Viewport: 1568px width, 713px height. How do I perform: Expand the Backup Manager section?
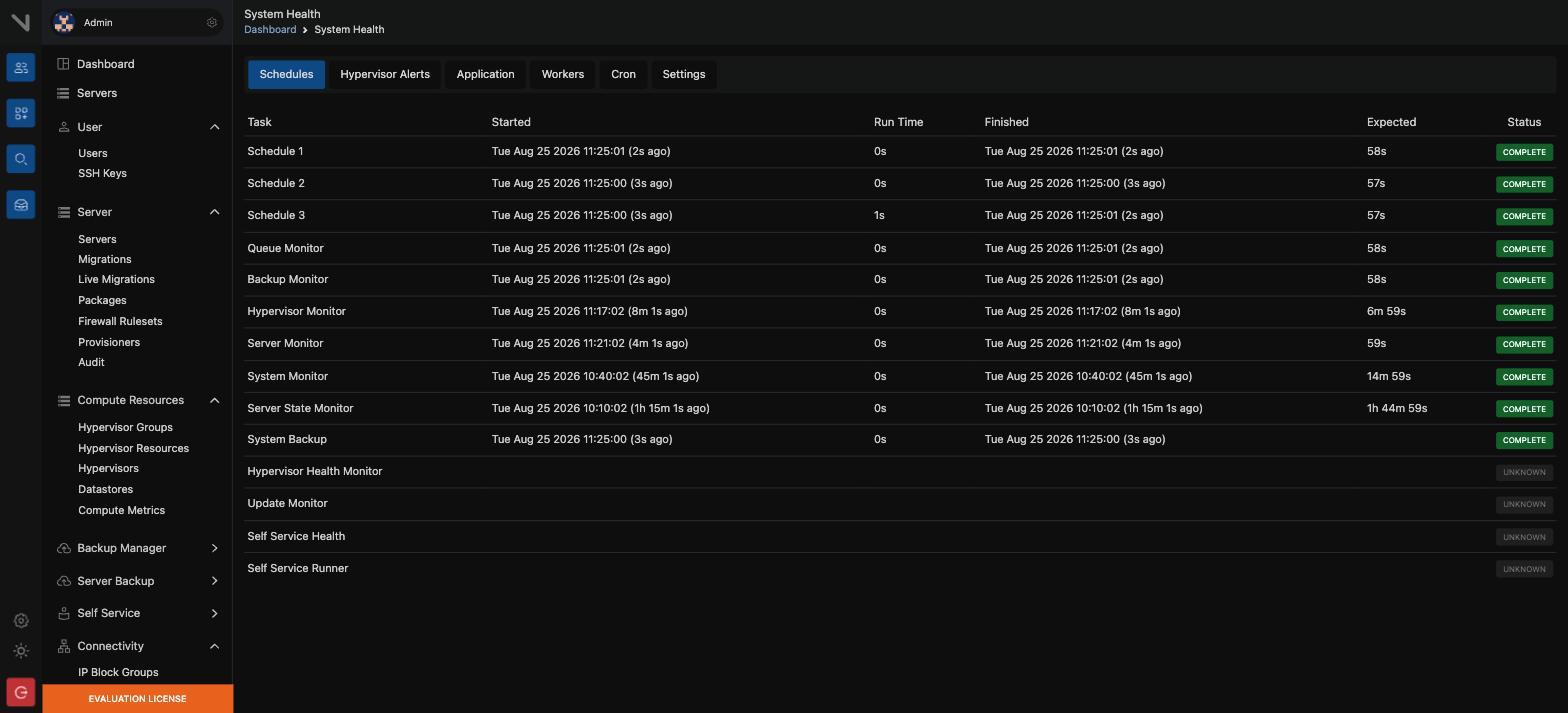pos(214,548)
